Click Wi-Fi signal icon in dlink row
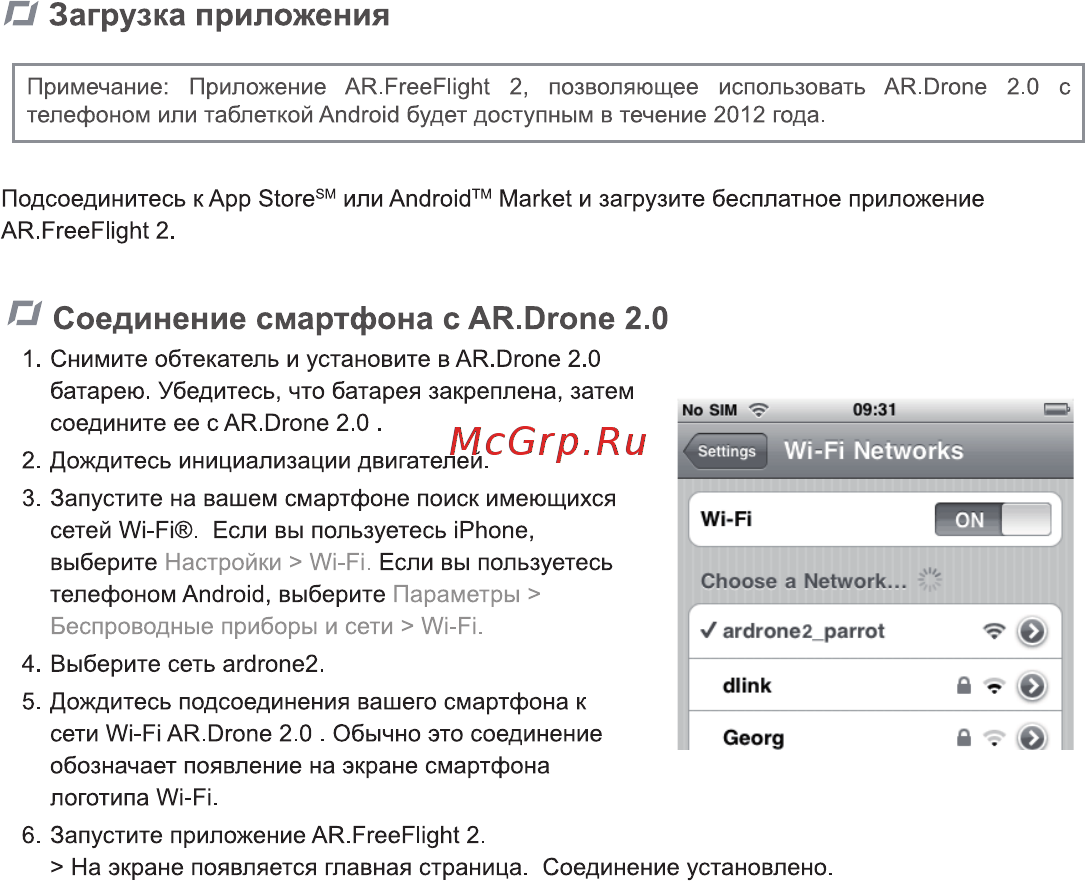 (994, 686)
